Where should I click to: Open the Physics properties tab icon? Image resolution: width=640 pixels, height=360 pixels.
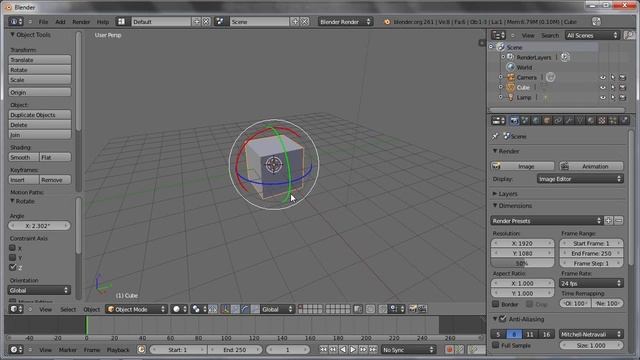[624, 120]
